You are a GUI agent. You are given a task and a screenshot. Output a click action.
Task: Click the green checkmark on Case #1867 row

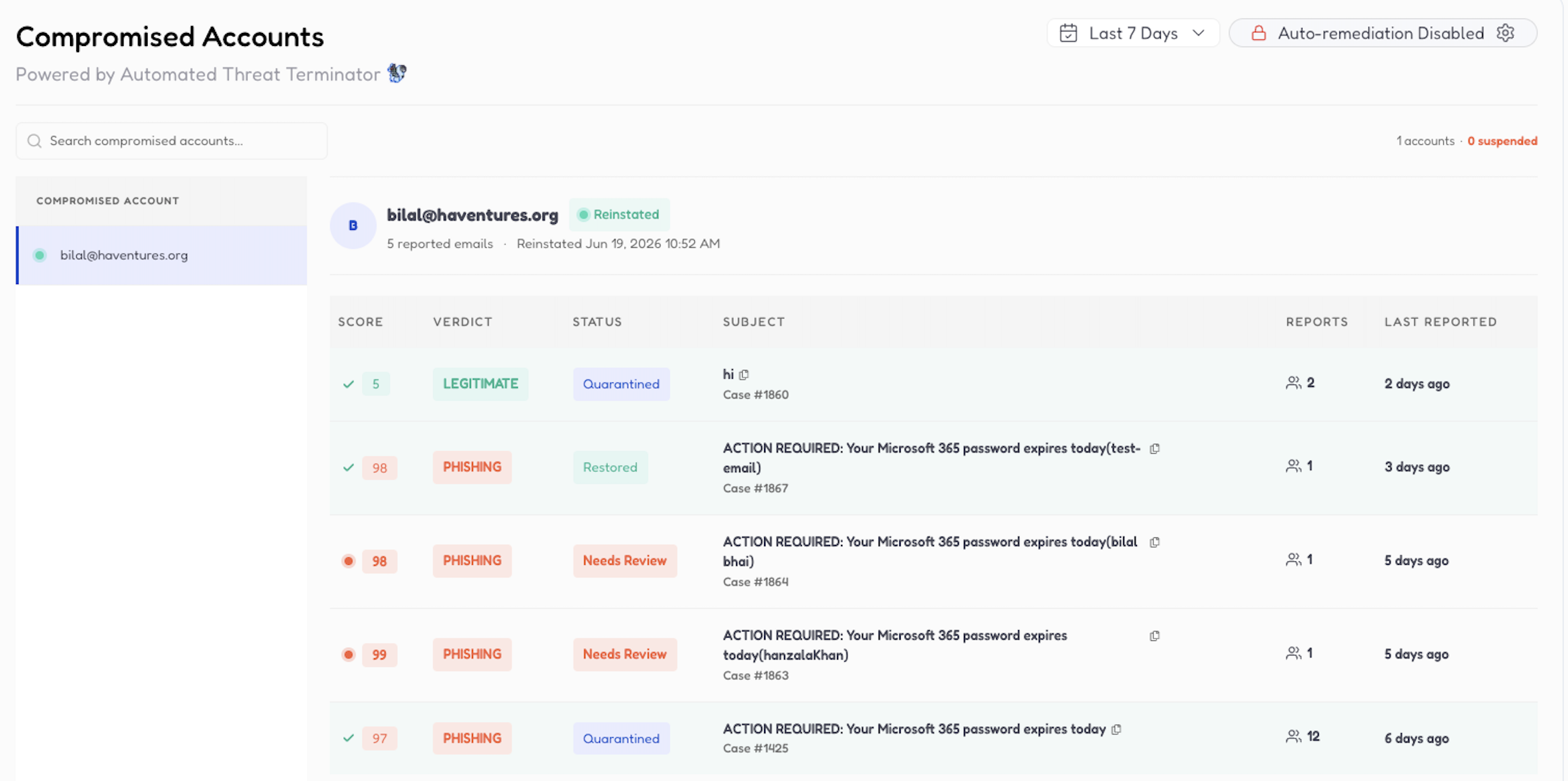[349, 468]
